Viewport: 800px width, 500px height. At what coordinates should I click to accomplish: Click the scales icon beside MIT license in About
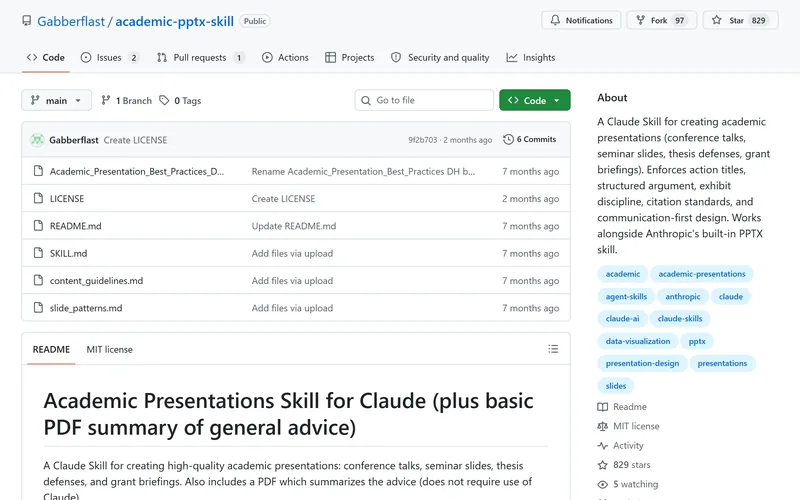(603, 426)
